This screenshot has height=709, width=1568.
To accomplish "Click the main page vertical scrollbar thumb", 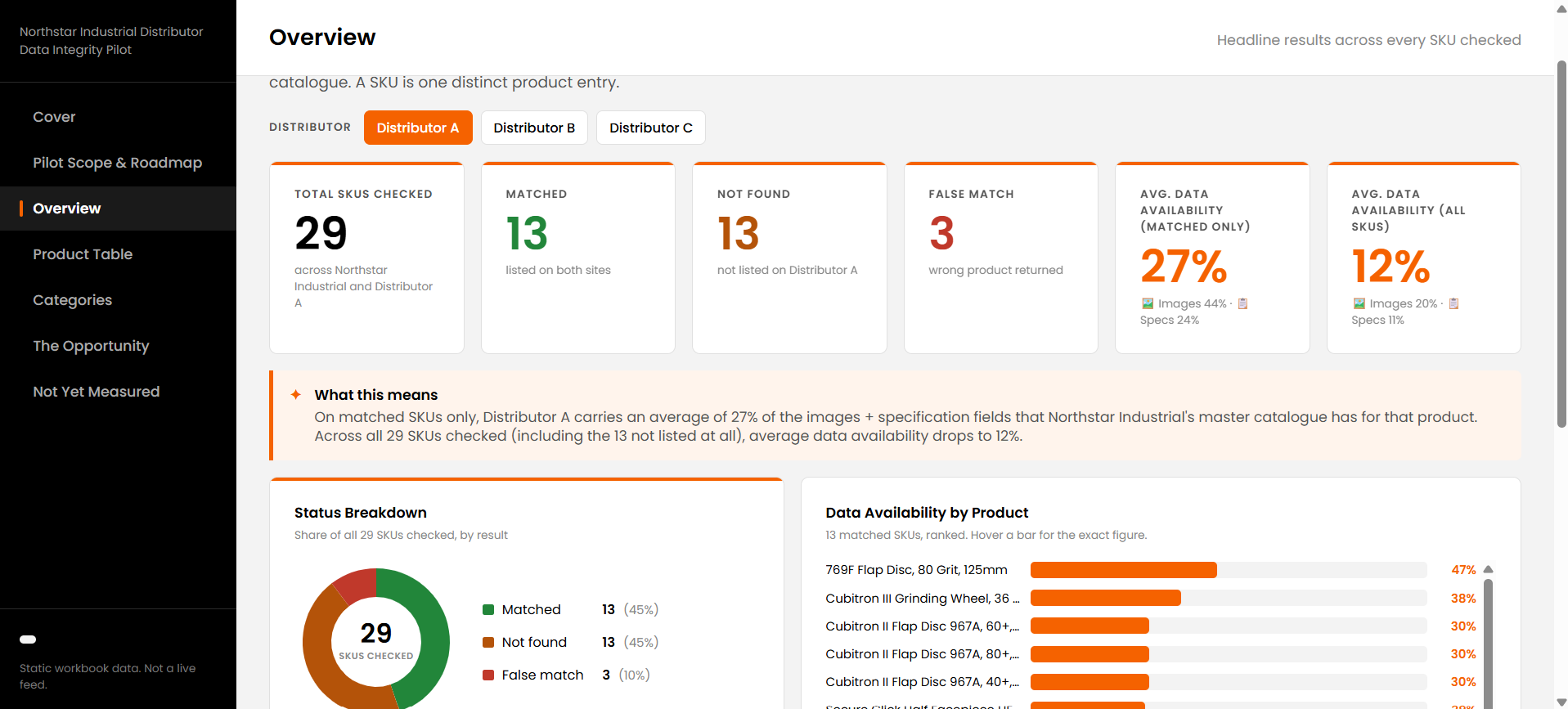I will point(1561,244).
